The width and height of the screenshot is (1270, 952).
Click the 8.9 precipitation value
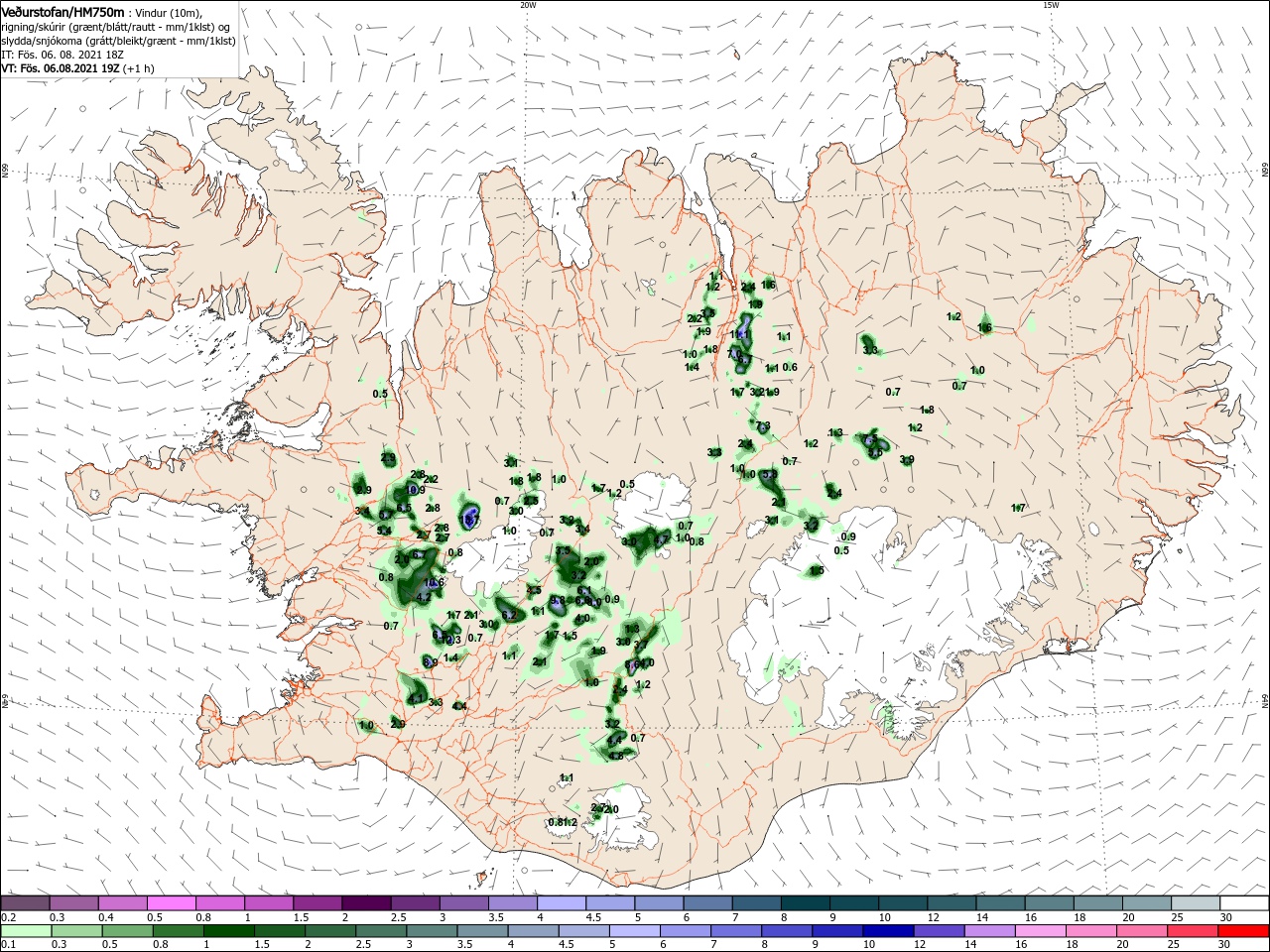[431, 662]
